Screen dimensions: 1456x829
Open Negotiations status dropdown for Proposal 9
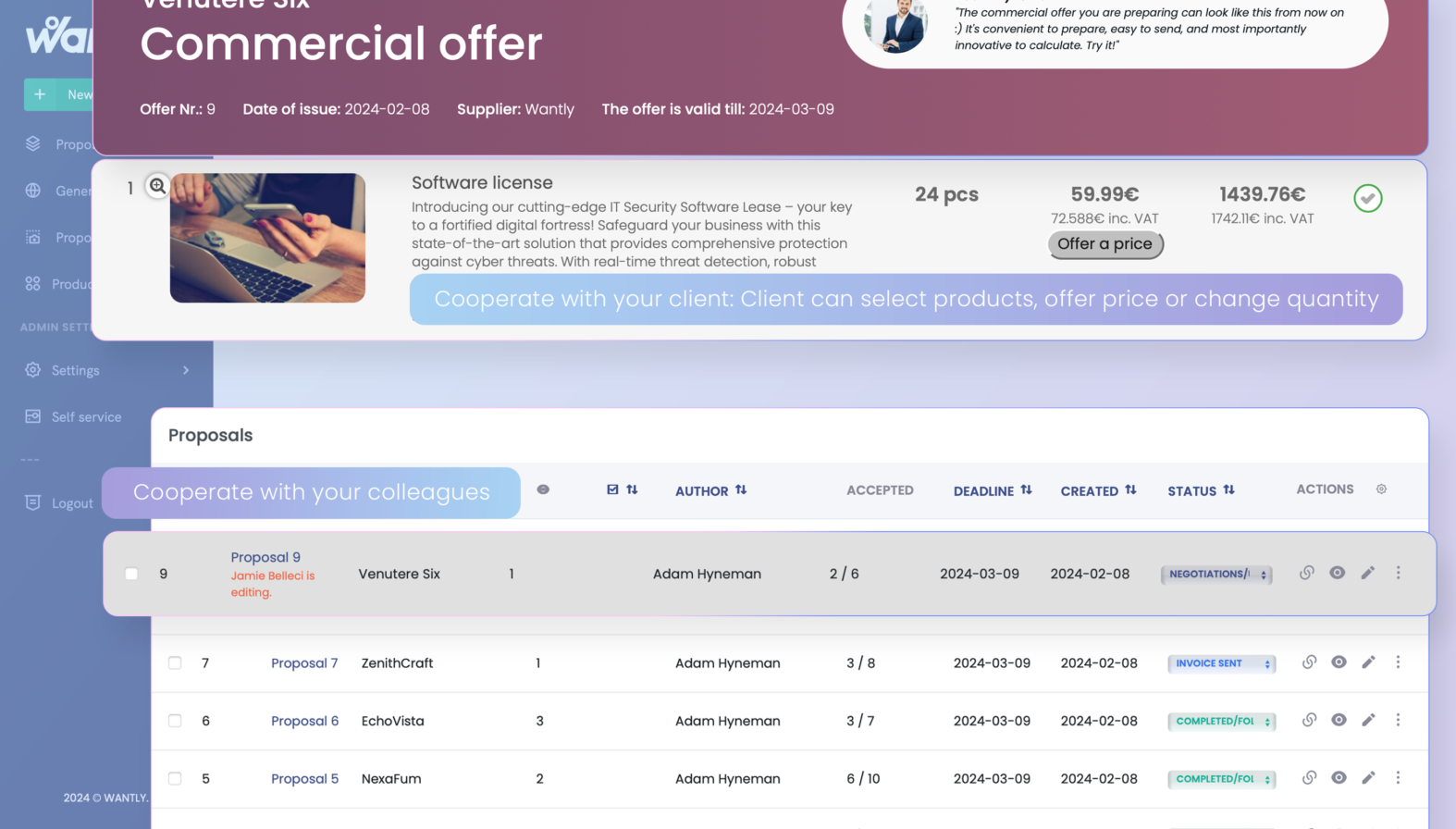(1216, 575)
